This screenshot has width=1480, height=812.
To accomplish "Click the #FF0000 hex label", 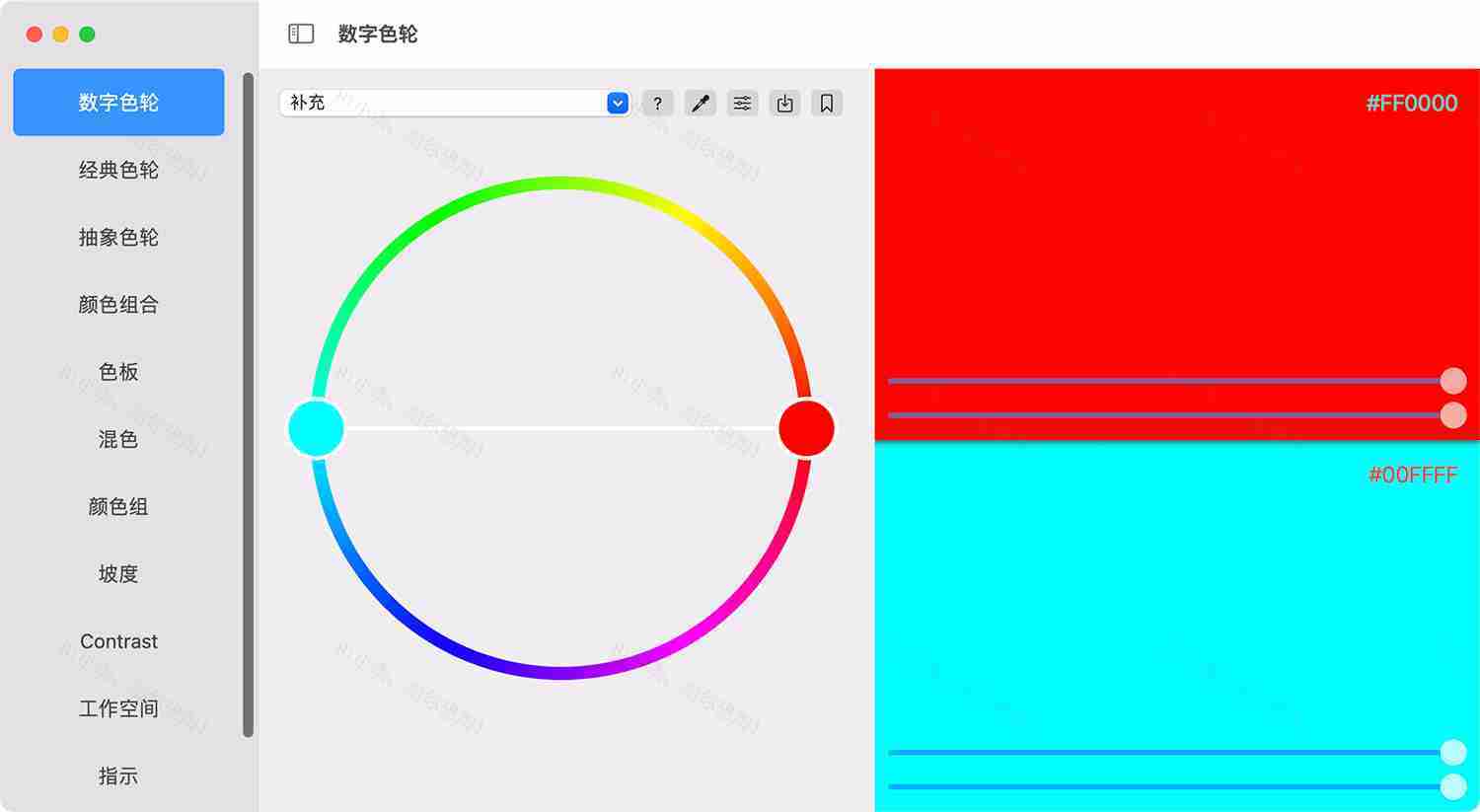I will coord(1413,102).
